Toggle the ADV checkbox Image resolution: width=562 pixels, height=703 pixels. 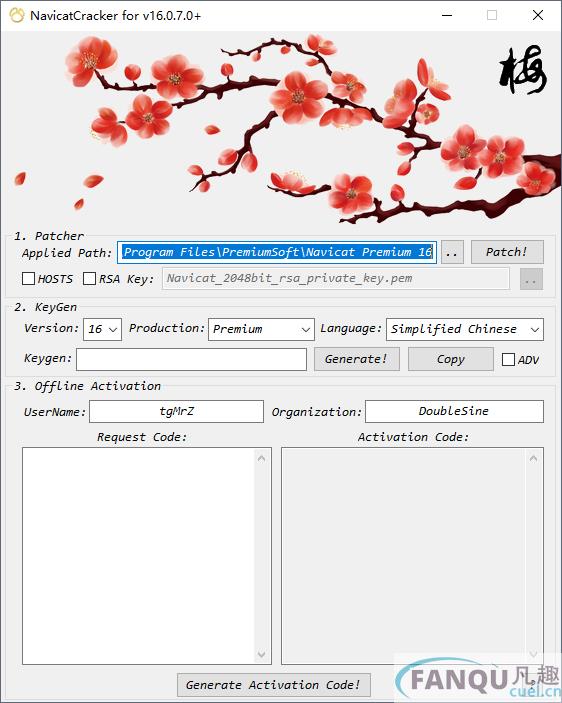click(508, 360)
